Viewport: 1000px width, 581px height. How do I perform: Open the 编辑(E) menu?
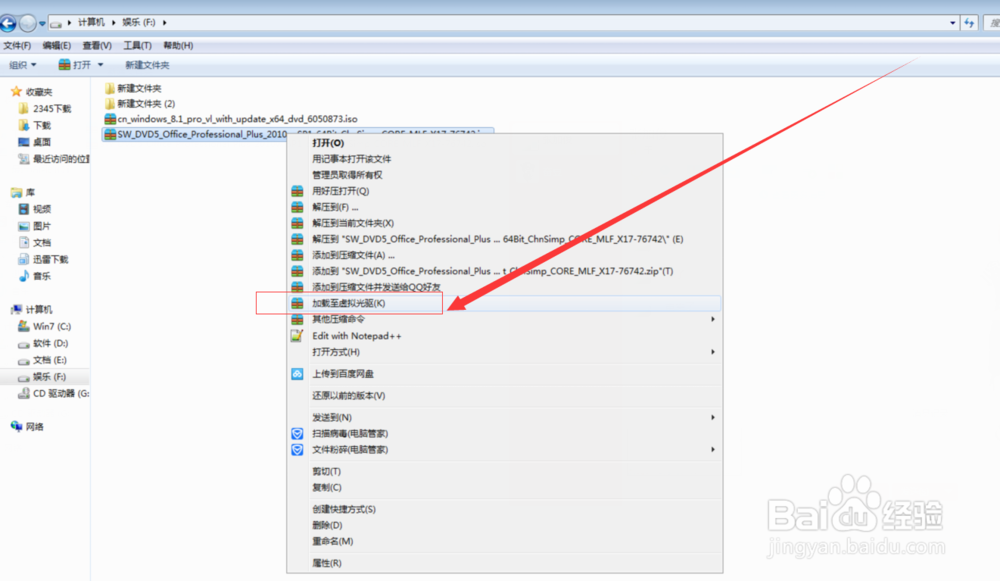click(57, 45)
